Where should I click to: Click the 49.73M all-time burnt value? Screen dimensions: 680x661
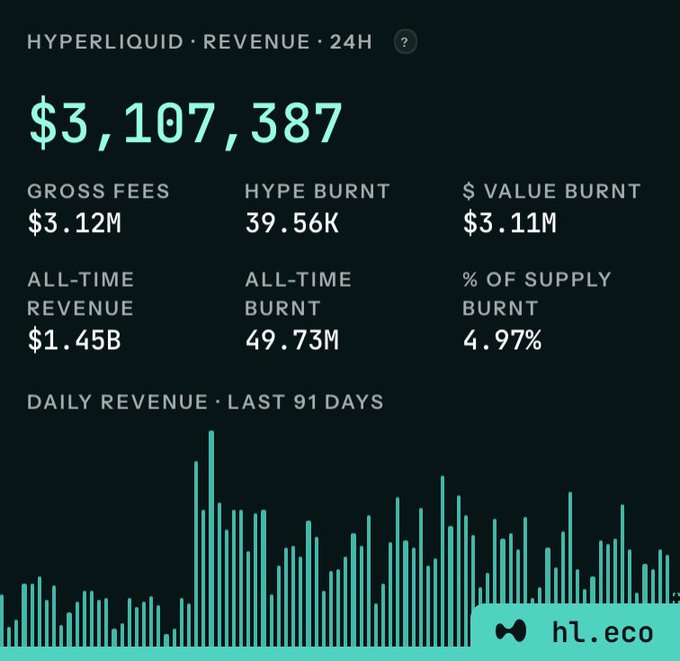point(292,340)
